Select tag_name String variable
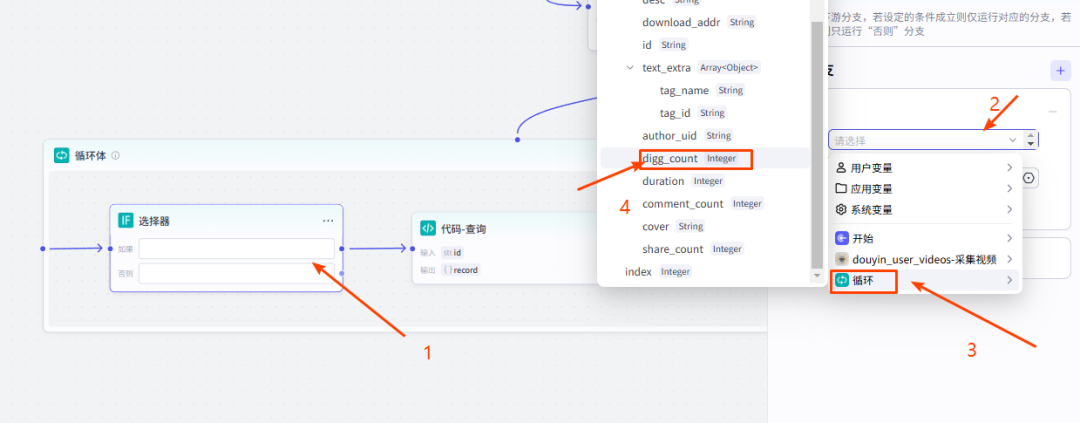This screenshot has width=1080, height=423. [x=702, y=90]
